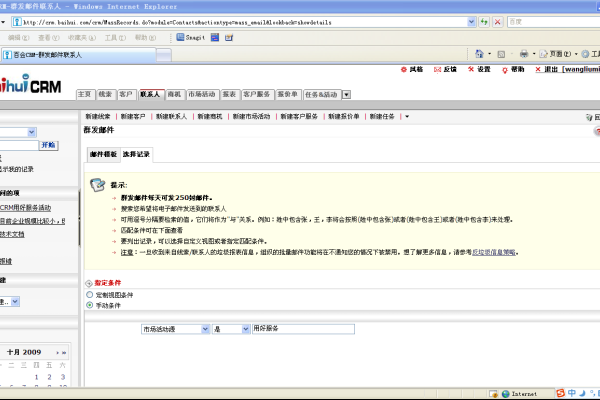This screenshot has height=400, width=600.
Task: Switch to the 线索 module tab
Action: (105, 94)
